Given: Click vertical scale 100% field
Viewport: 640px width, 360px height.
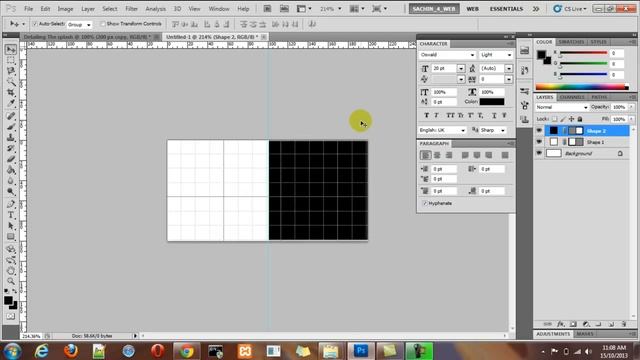Looking at the screenshot, I should [444, 92].
